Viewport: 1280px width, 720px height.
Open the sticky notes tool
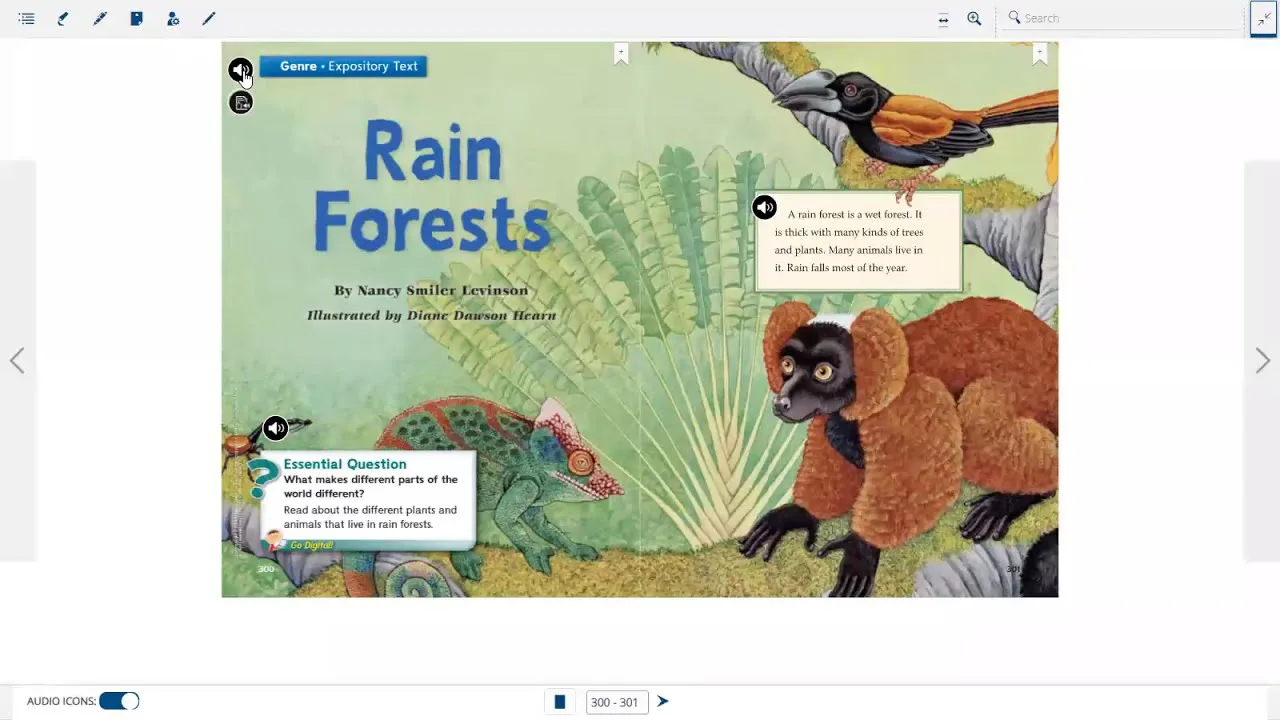tap(136, 18)
